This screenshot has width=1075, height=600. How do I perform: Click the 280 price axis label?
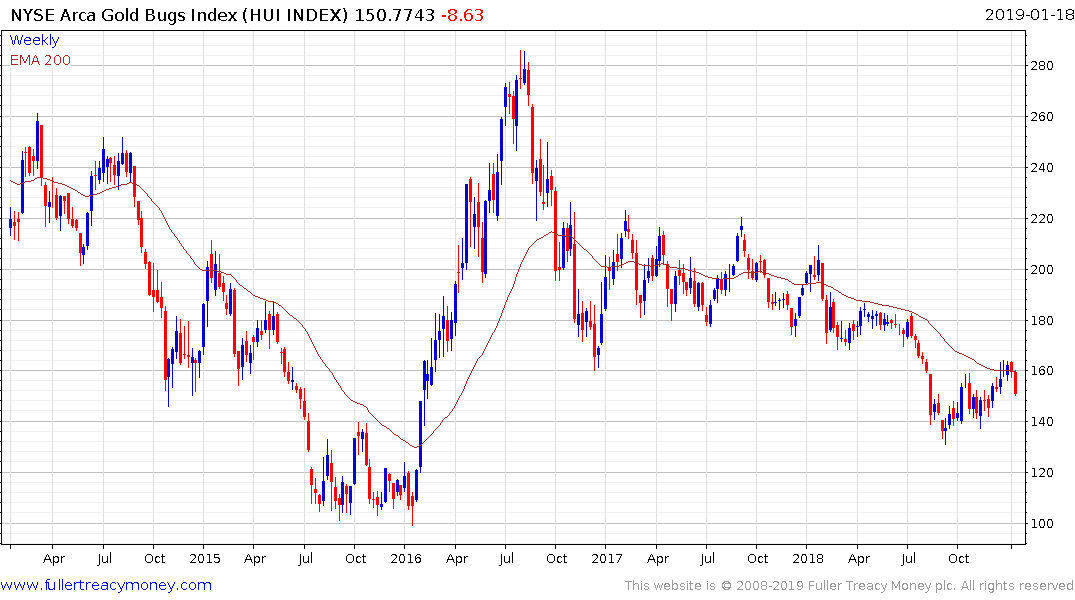coord(1041,66)
